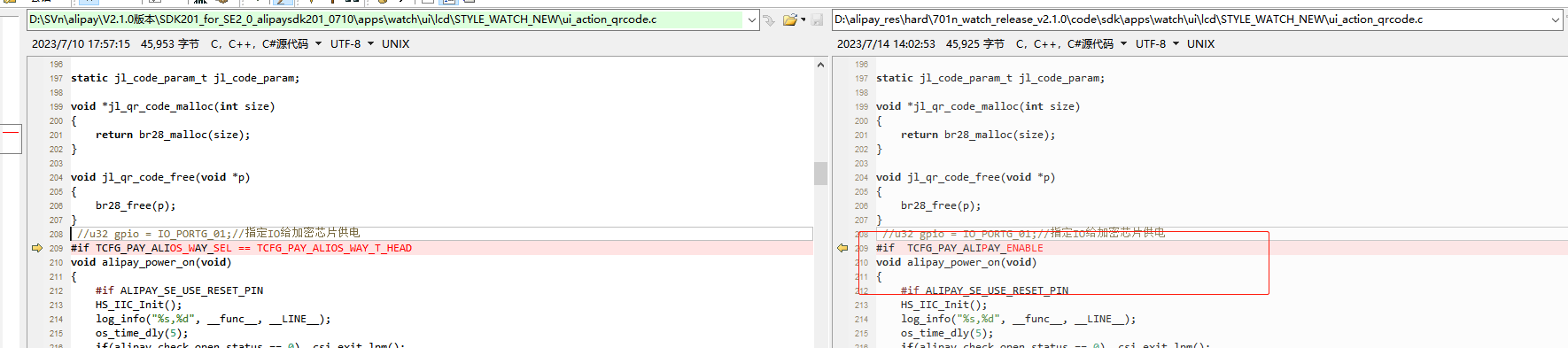The height and width of the screenshot is (348, 1568).
Task: Click left line 'void alipay_power_on(void)'
Action: click(151, 262)
